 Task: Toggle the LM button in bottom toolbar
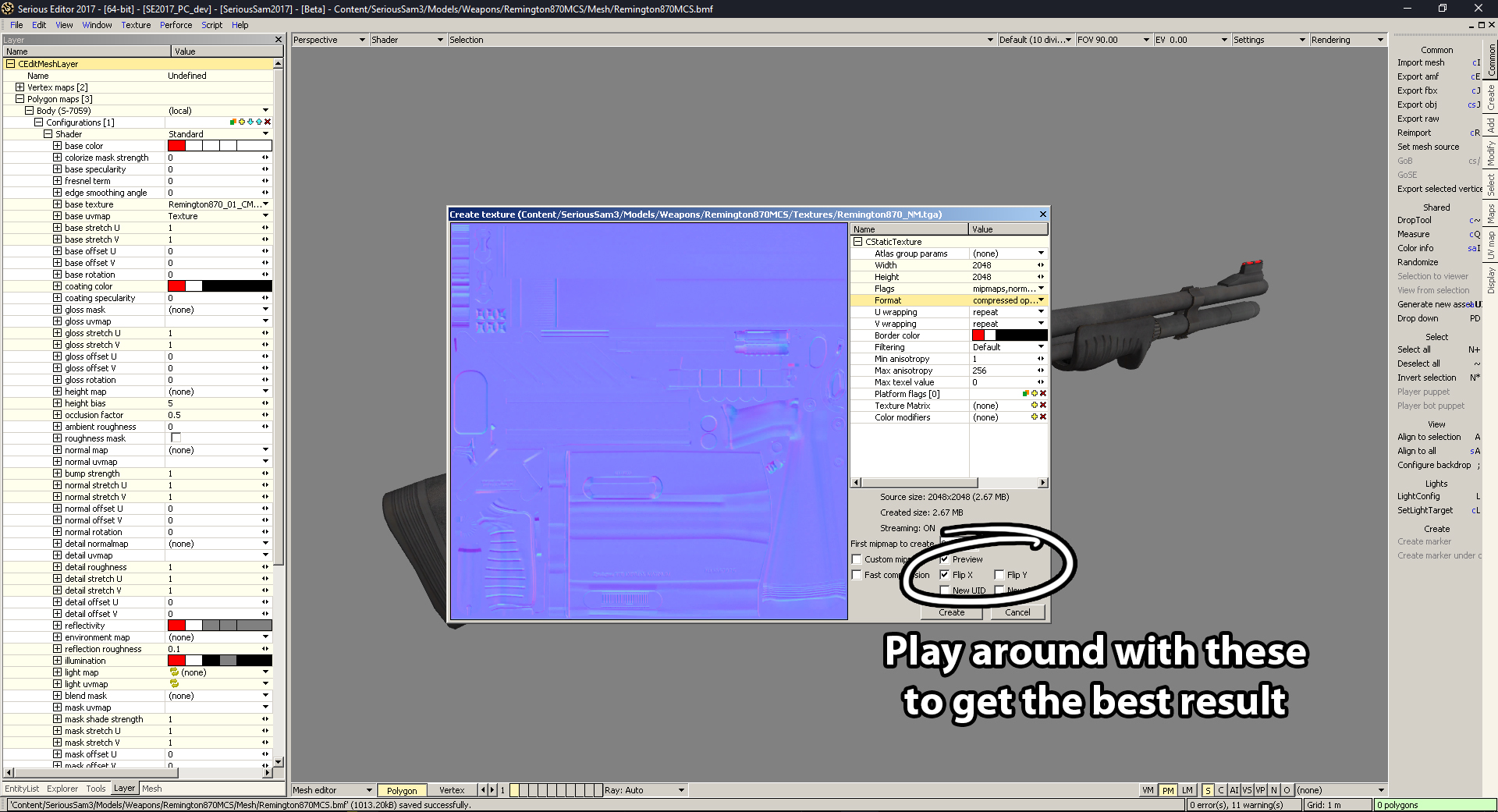1187,790
